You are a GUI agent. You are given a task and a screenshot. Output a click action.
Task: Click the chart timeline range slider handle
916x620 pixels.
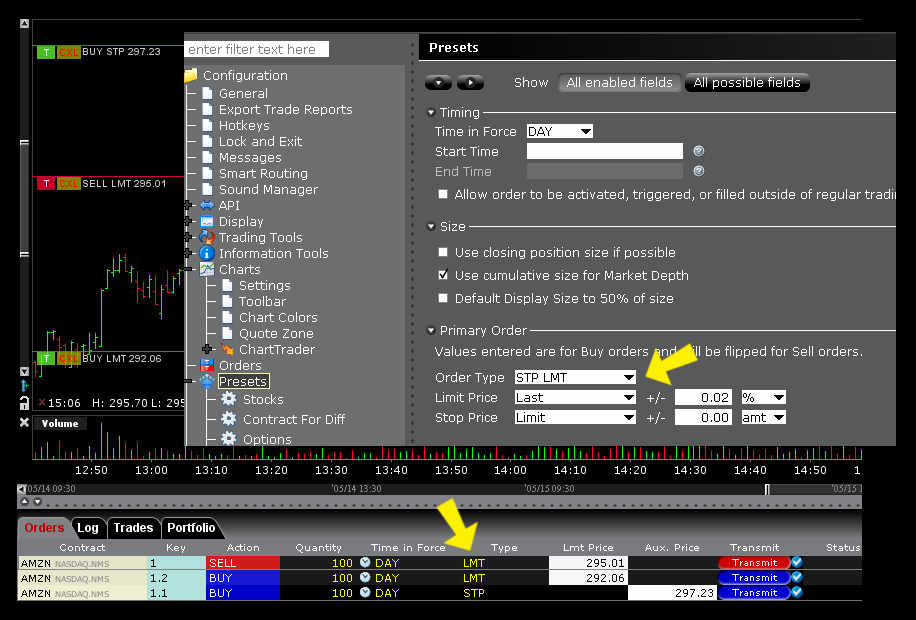(x=768, y=489)
